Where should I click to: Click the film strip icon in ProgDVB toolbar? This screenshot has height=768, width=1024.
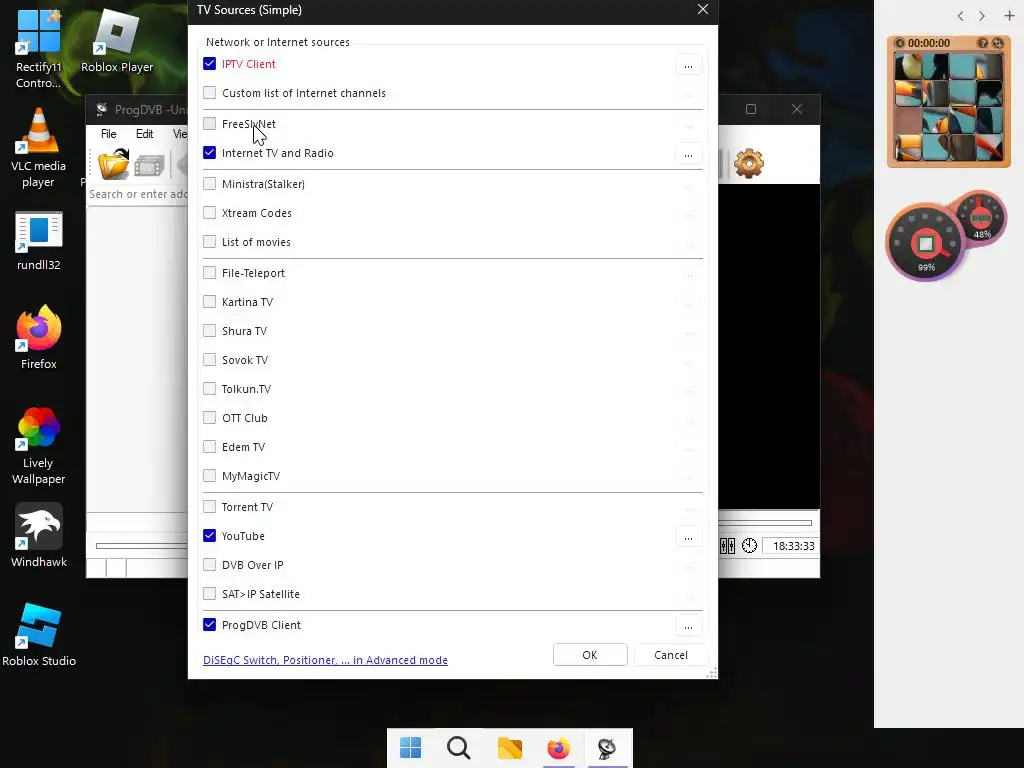point(149,166)
